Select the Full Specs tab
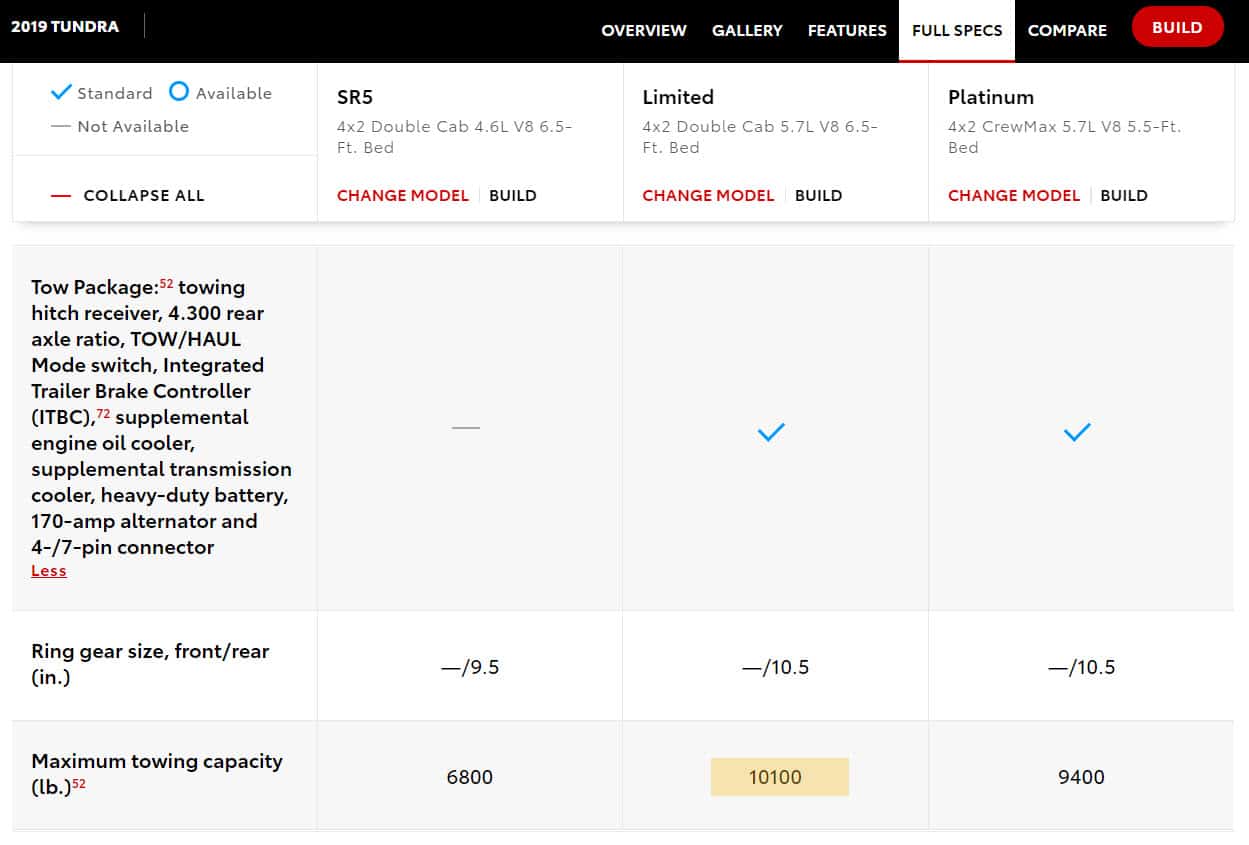 pyautogui.click(x=957, y=30)
